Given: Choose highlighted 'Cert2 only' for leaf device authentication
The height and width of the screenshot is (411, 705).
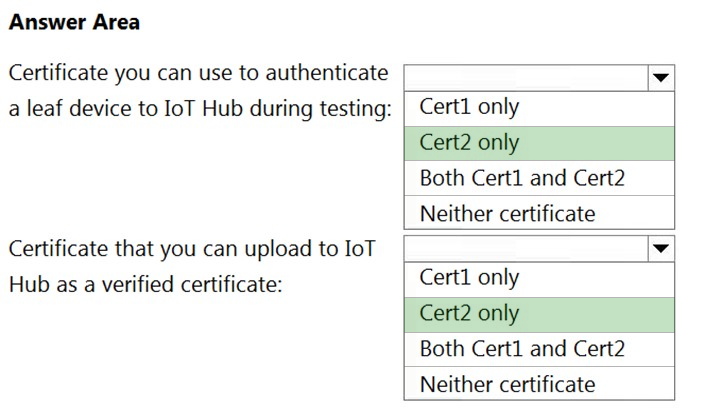Looking at the screenshot, I should coord(539,143).
